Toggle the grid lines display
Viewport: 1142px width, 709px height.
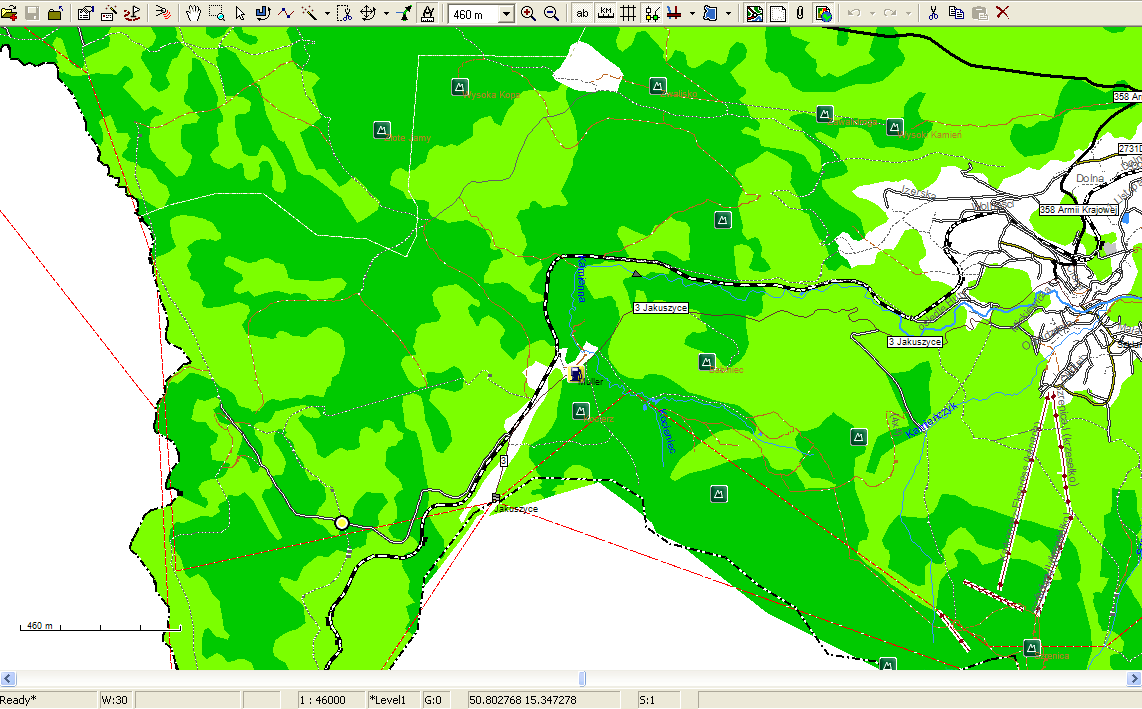(628, 13)
